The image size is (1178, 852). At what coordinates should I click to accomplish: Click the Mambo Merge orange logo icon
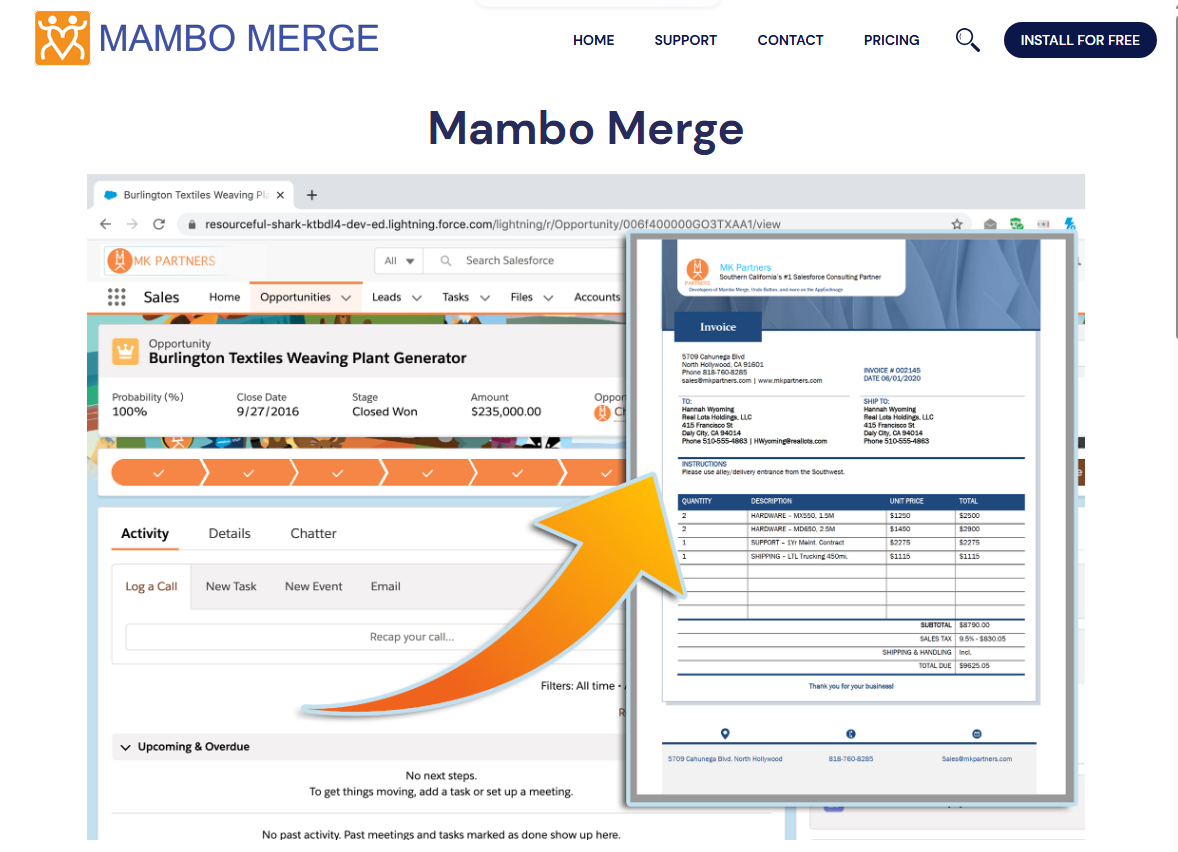tap(62, 38)
